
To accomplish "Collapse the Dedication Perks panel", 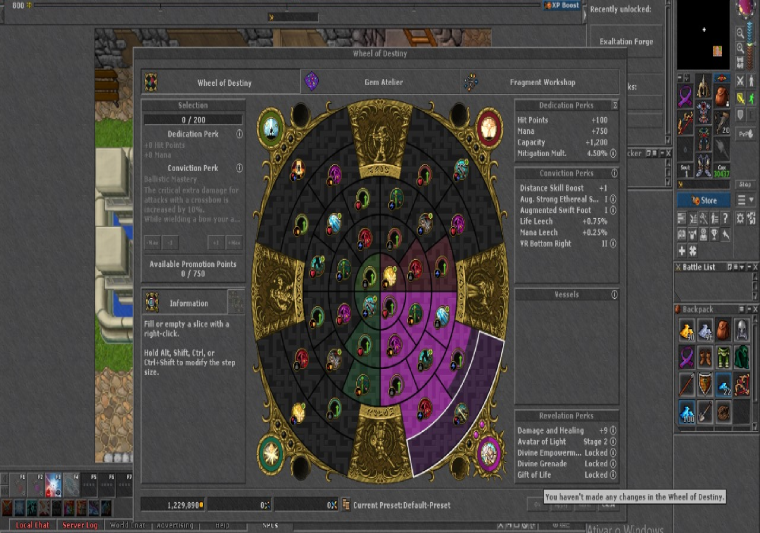I will coord(615,105).
